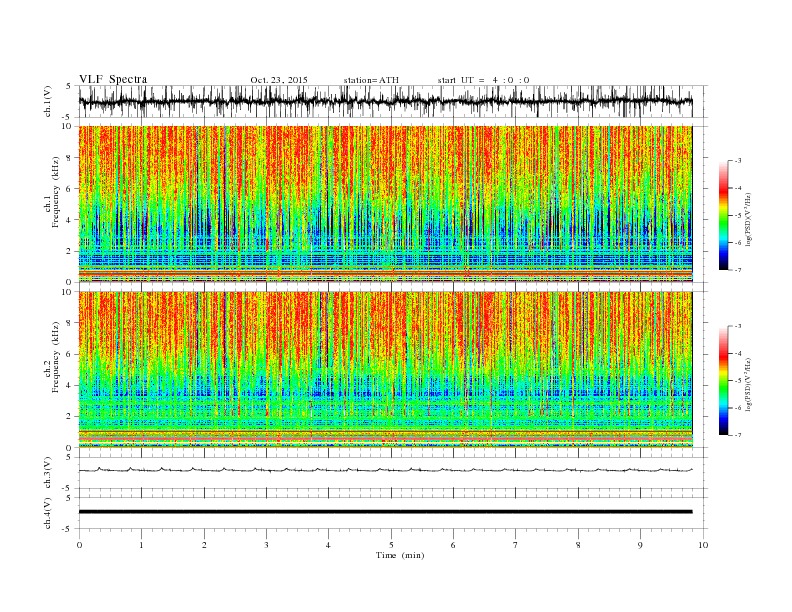
Task: Click the "2" minute tick label
Action: 204,545
